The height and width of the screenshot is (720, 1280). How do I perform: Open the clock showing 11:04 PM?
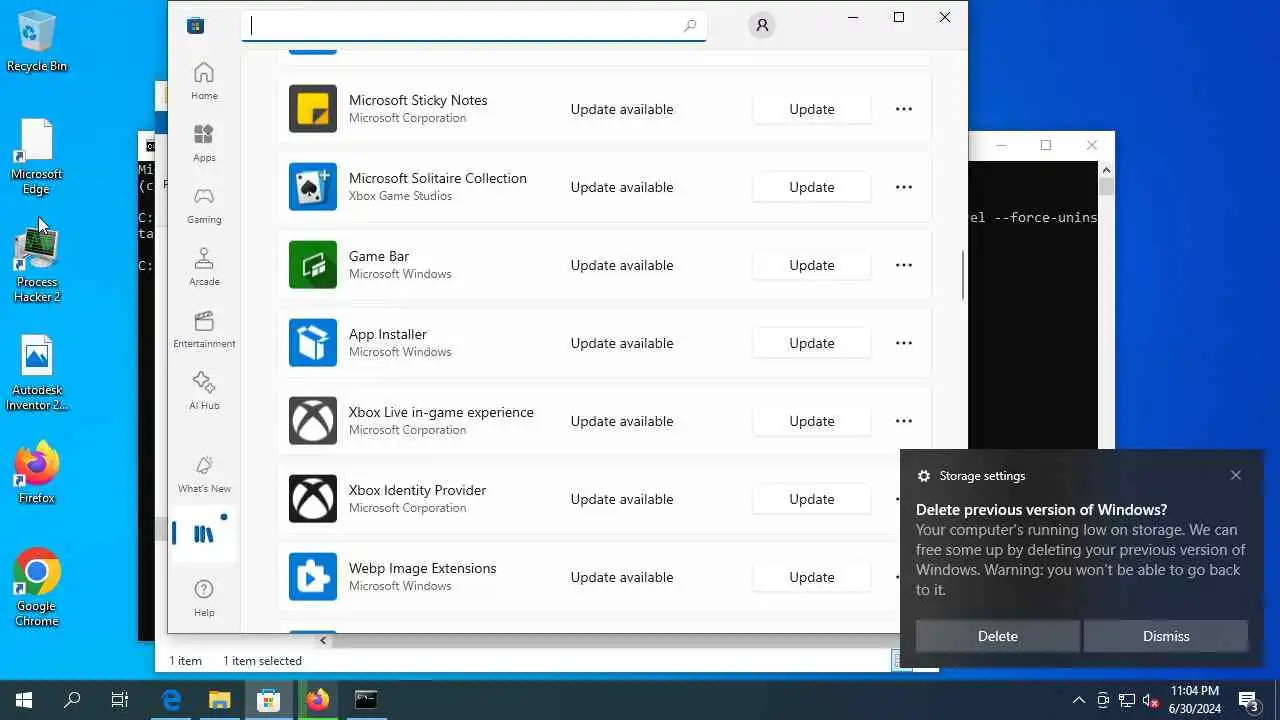tap(1194, 700)
